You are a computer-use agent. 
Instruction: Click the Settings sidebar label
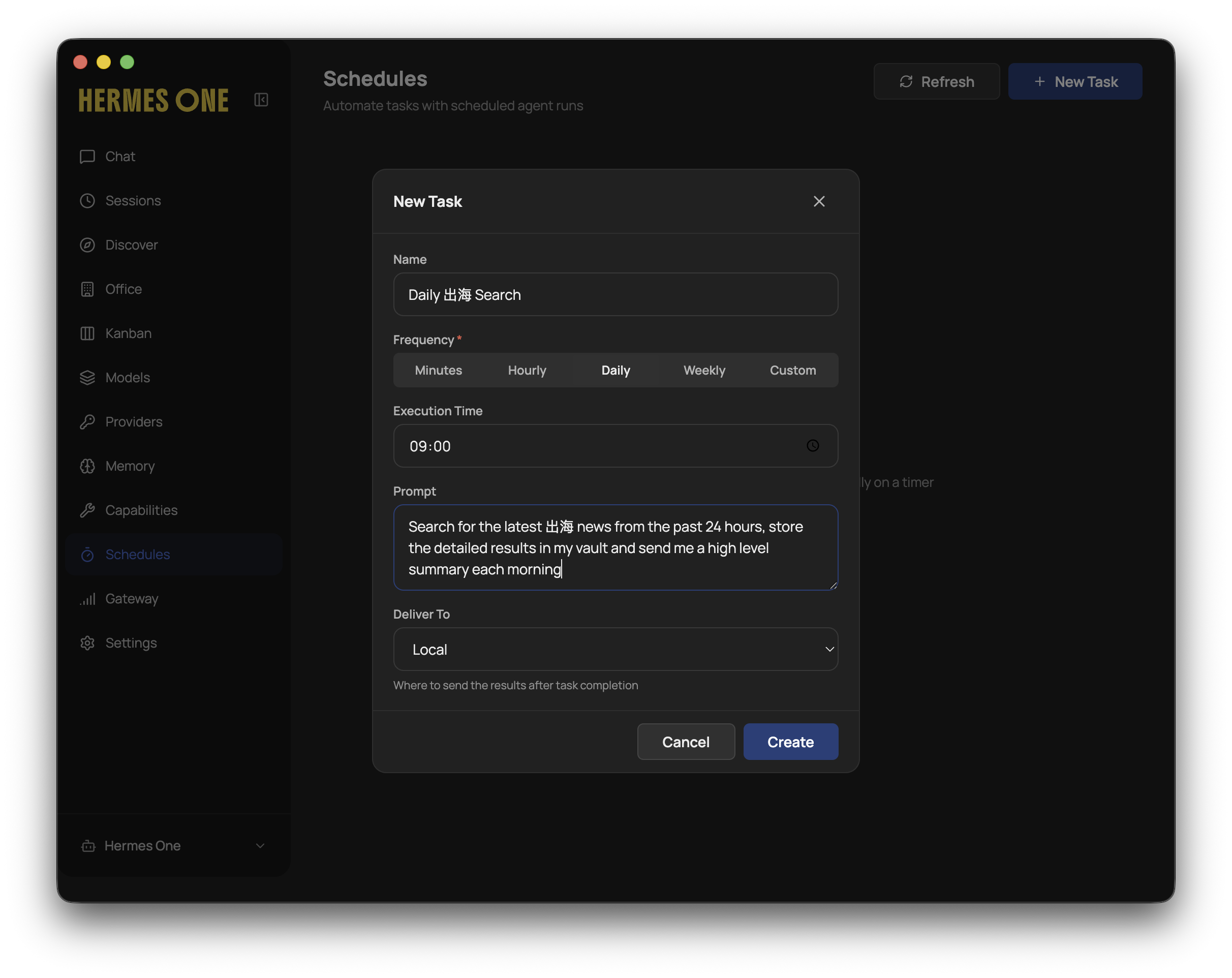coord(131,643)
